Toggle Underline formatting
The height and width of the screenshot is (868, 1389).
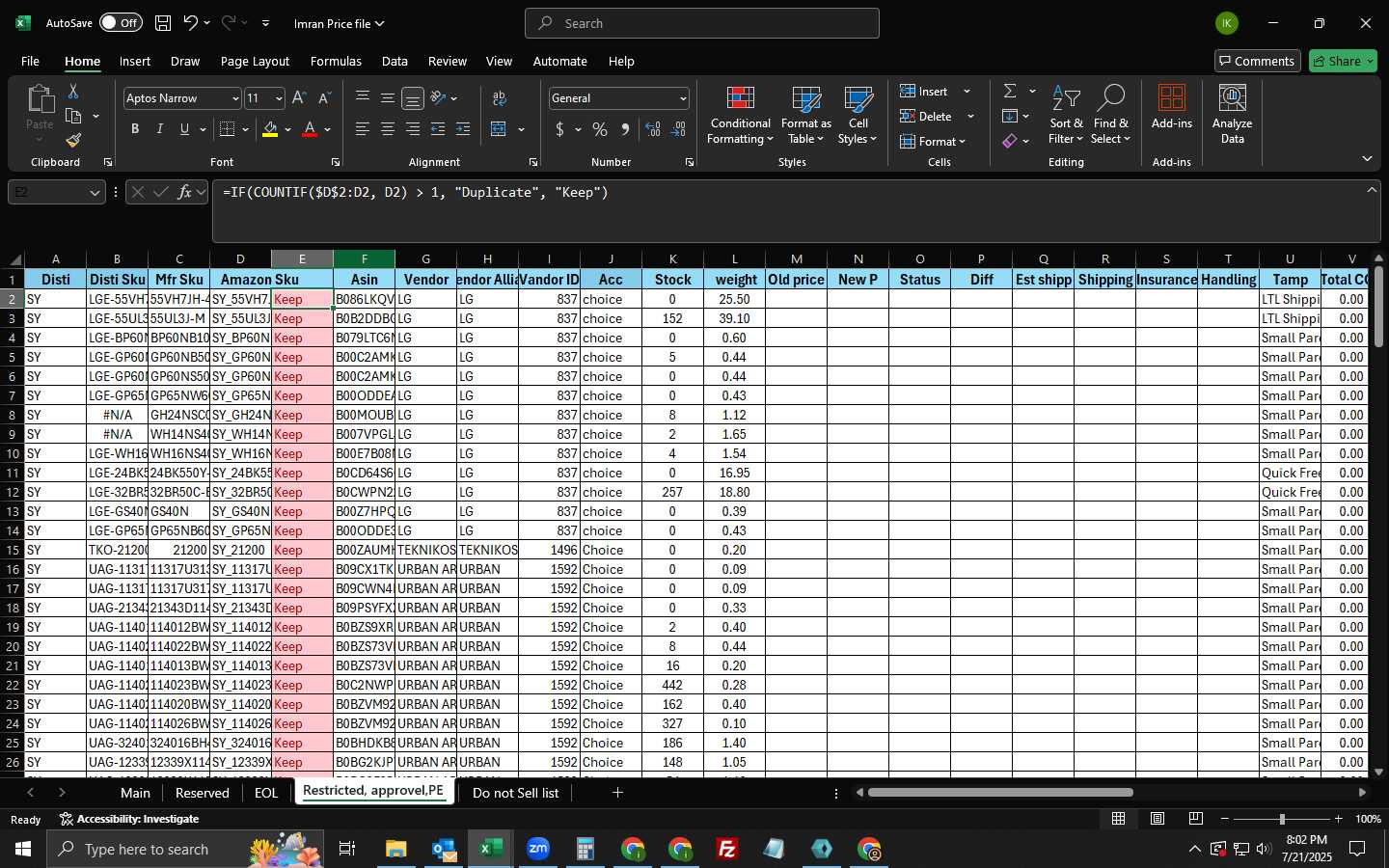(184, 129)
